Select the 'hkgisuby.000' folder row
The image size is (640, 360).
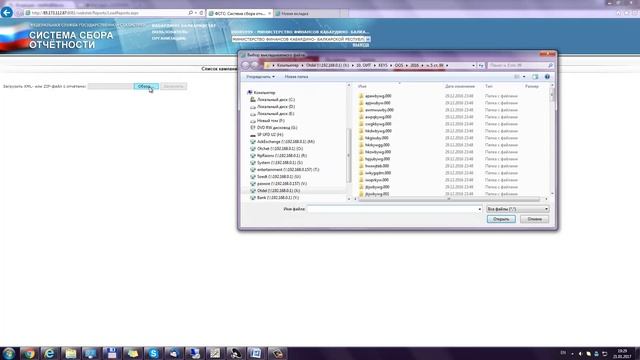point(376,138)
